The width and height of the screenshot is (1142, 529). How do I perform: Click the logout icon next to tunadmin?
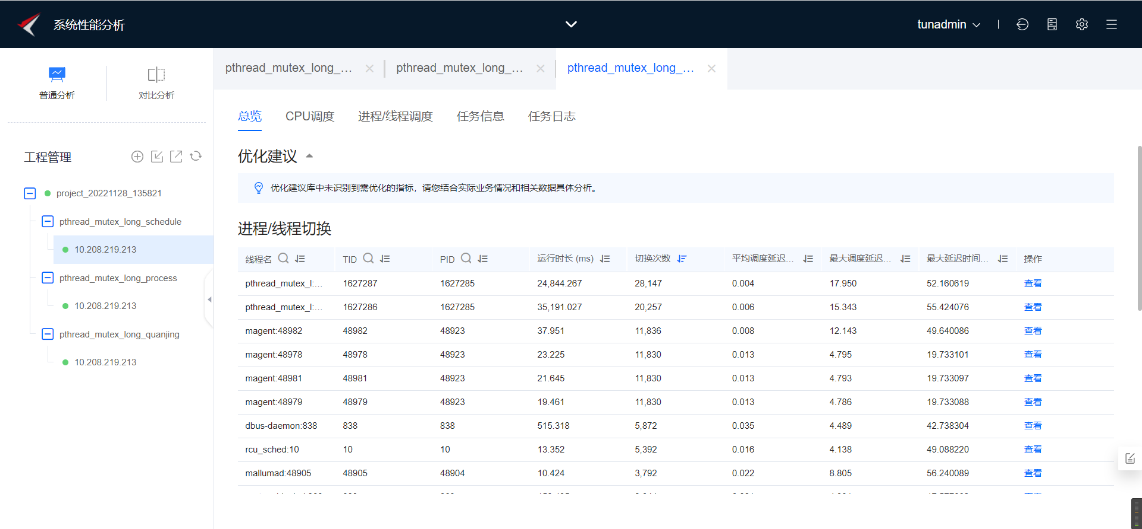click(x=1023, y=24)
